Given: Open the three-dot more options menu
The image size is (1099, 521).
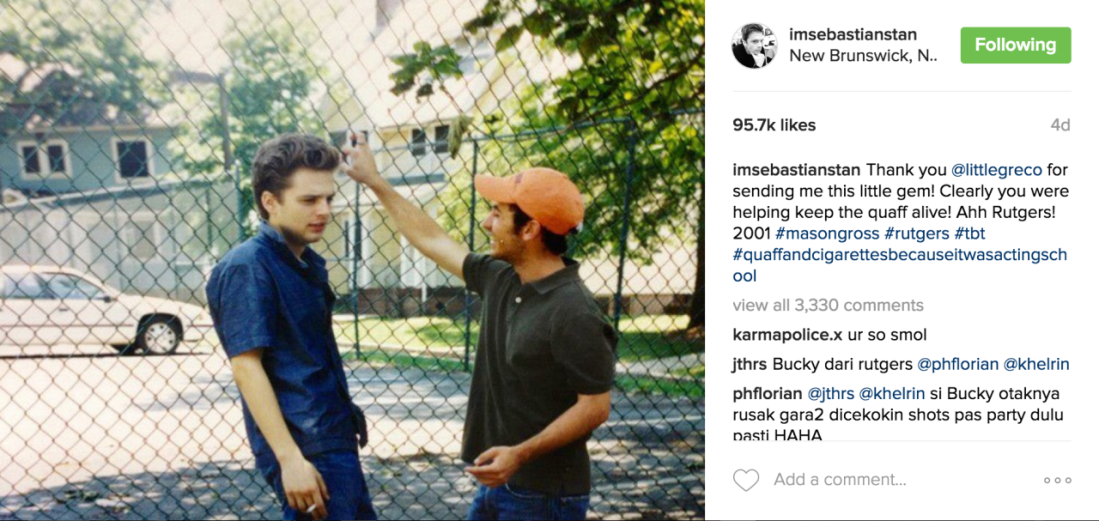Looking at the screenshot, I should tap(1057, 480).
